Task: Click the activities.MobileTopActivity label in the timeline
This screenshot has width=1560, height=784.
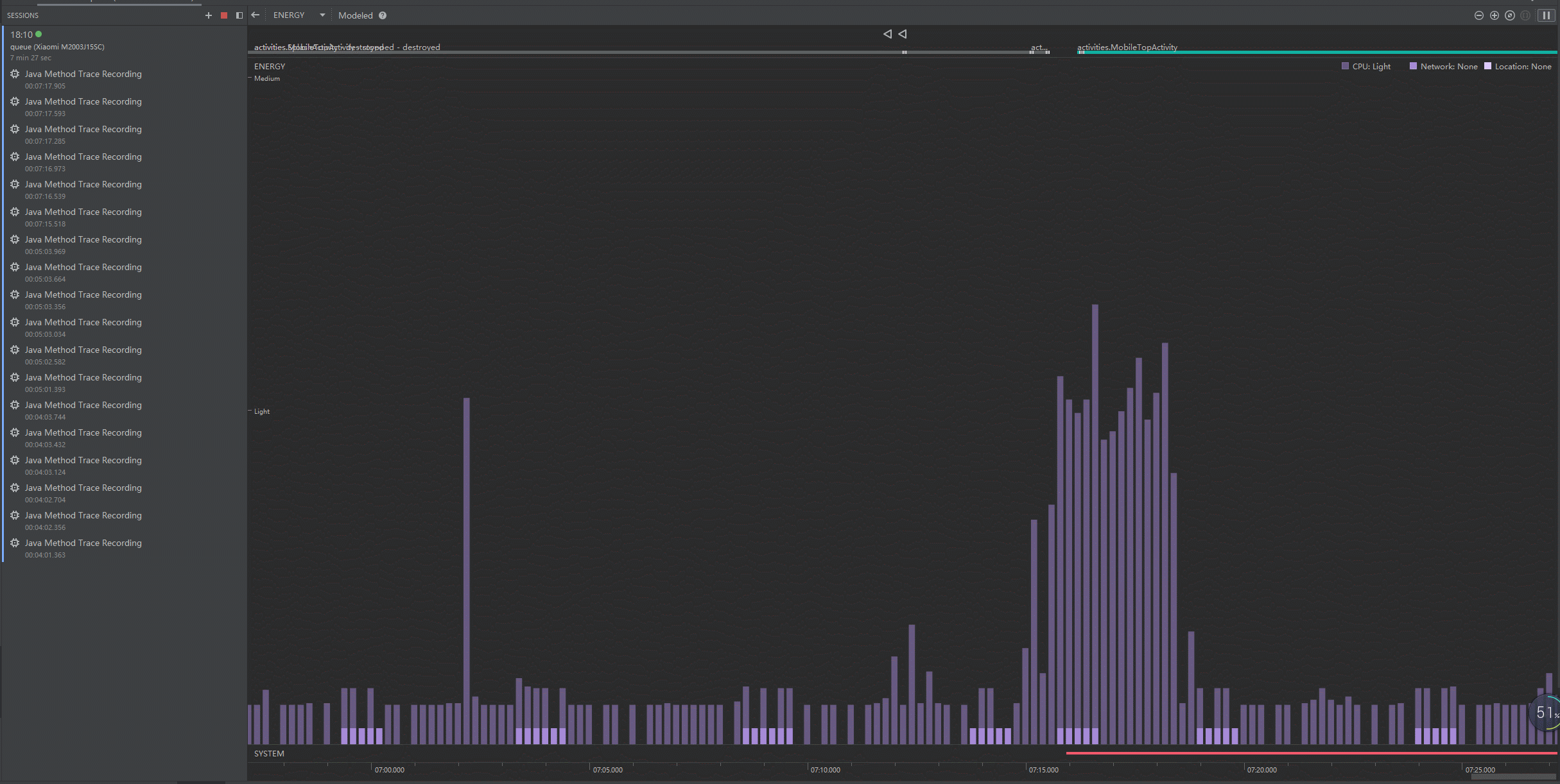Action: coord(1127,47)
